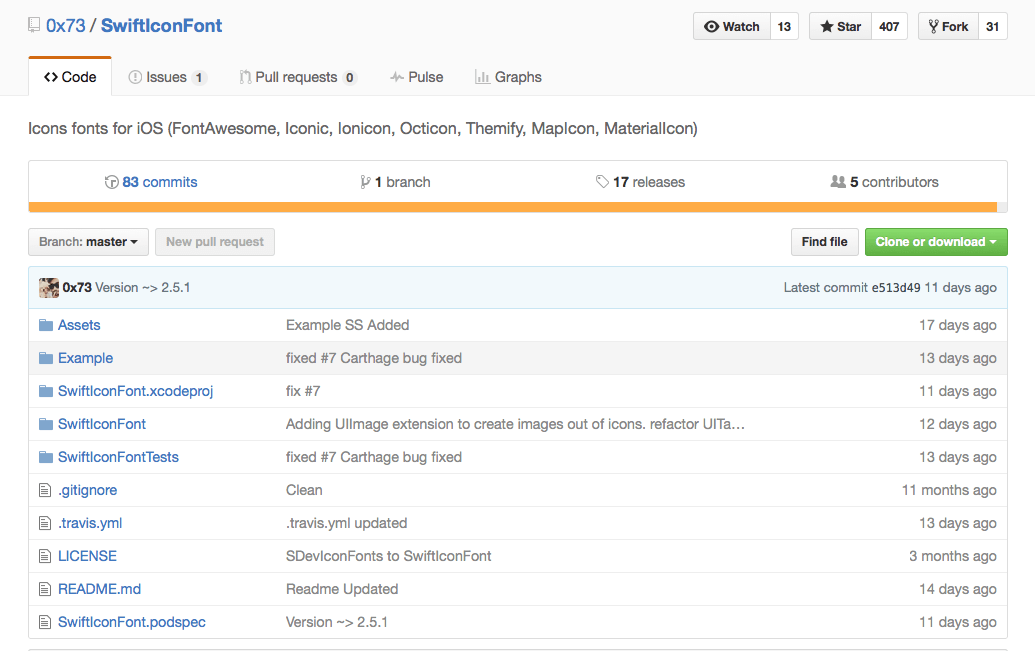Click the file icon beside LICENSE
Screen dimensions: 1035x651
pos(44,556)
